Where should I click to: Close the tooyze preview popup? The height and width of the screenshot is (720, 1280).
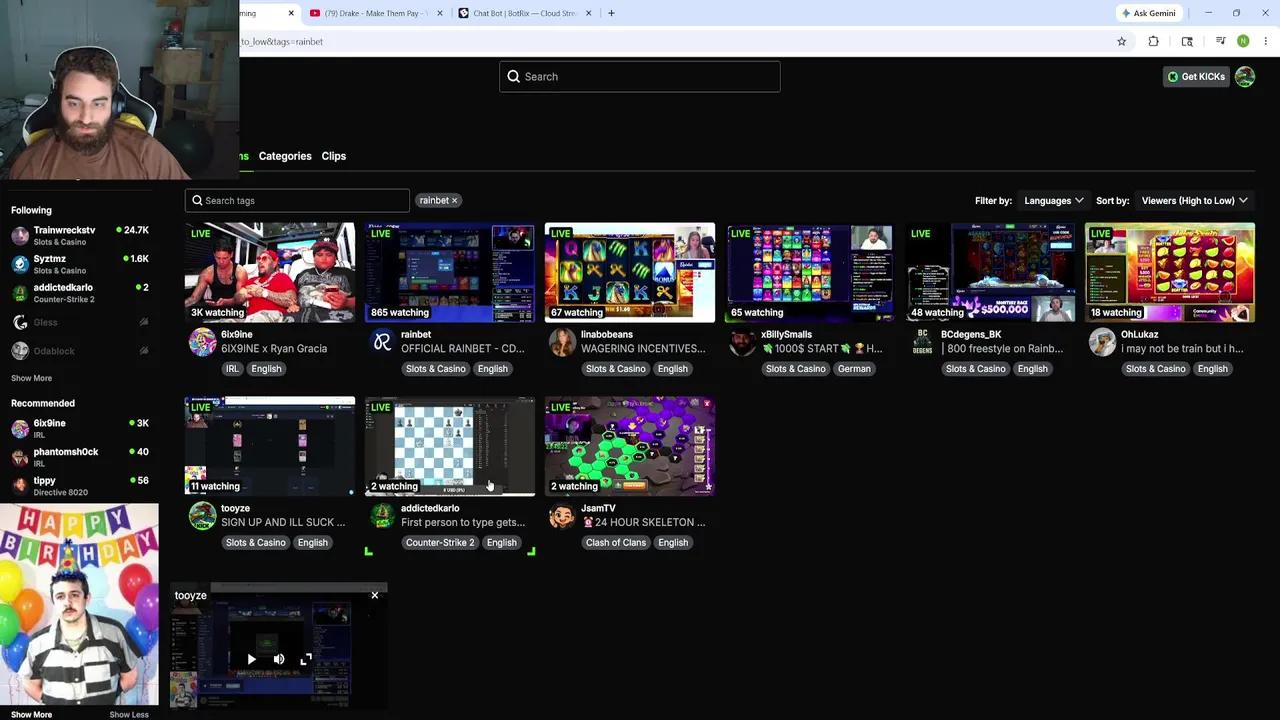click(375, 596)
